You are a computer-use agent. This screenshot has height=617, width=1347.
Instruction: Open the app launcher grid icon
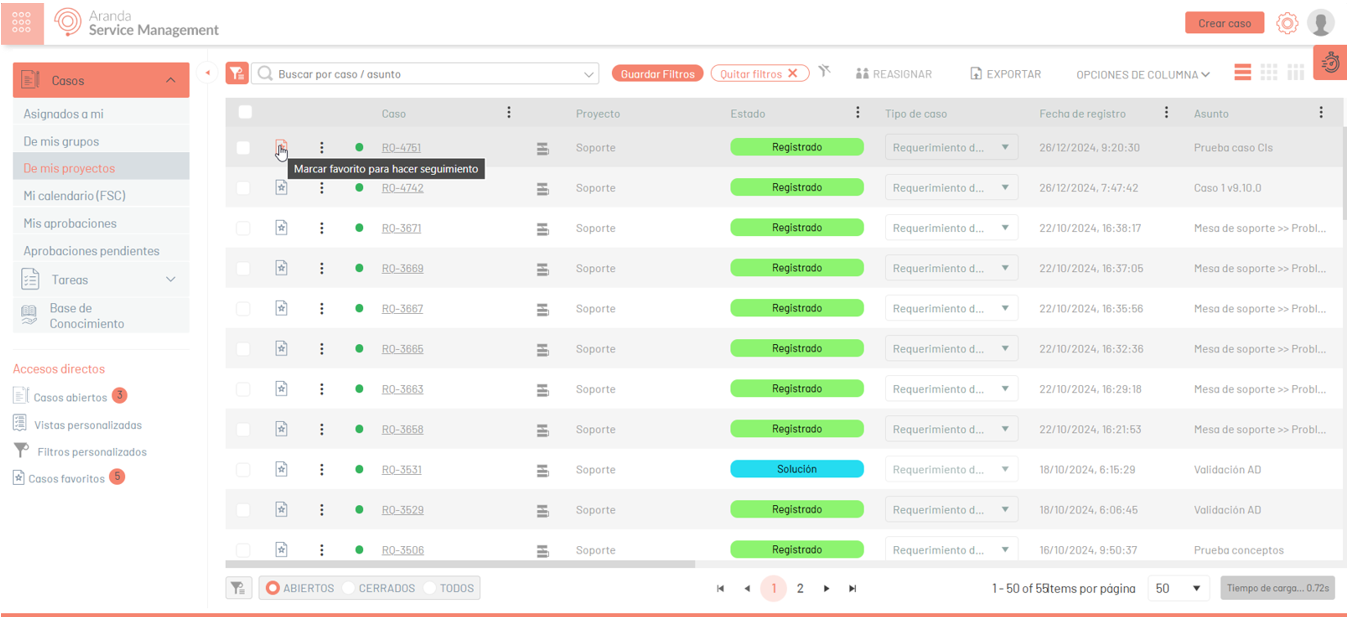[22, 22]
